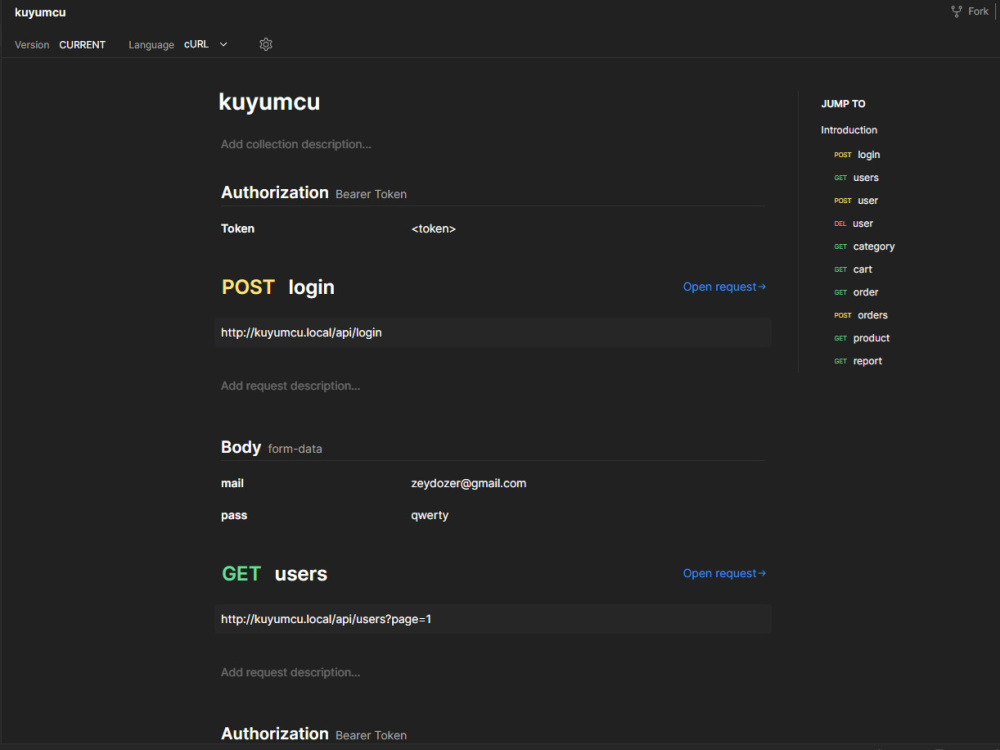Screen dimensions: 1000x750
Task: Click the mail value zeydozer@gmail.com
Action: tap(468, 483)
